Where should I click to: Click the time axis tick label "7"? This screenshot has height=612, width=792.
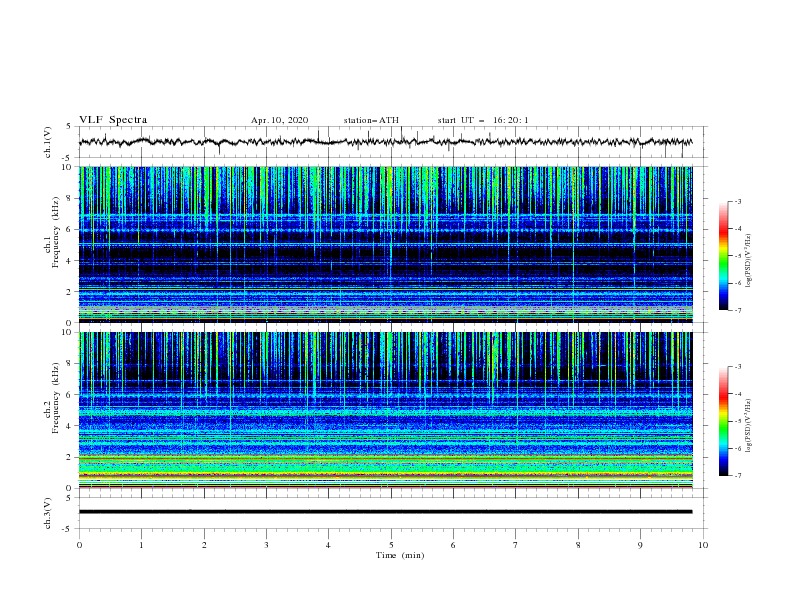(516, 545)
